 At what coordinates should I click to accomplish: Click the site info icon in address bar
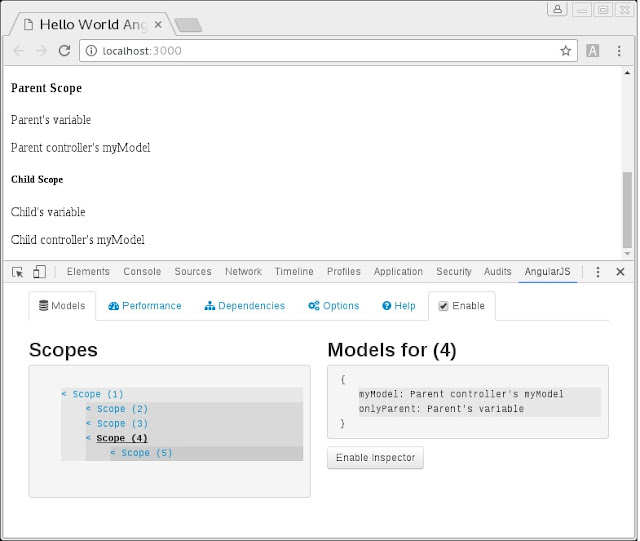point(91,50)
